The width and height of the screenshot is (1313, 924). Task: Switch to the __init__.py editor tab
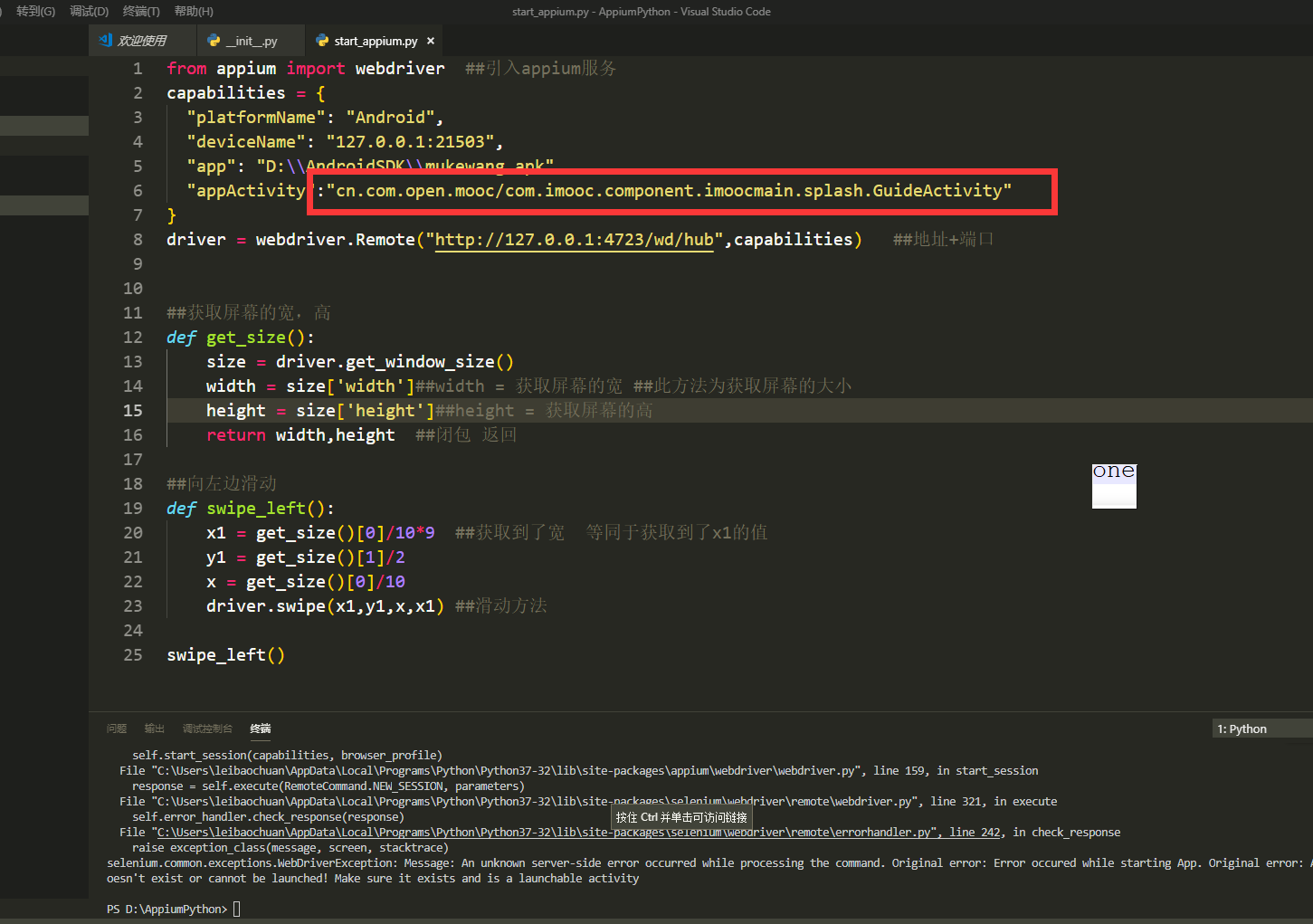pyautogui.click(x=251, y=41)
